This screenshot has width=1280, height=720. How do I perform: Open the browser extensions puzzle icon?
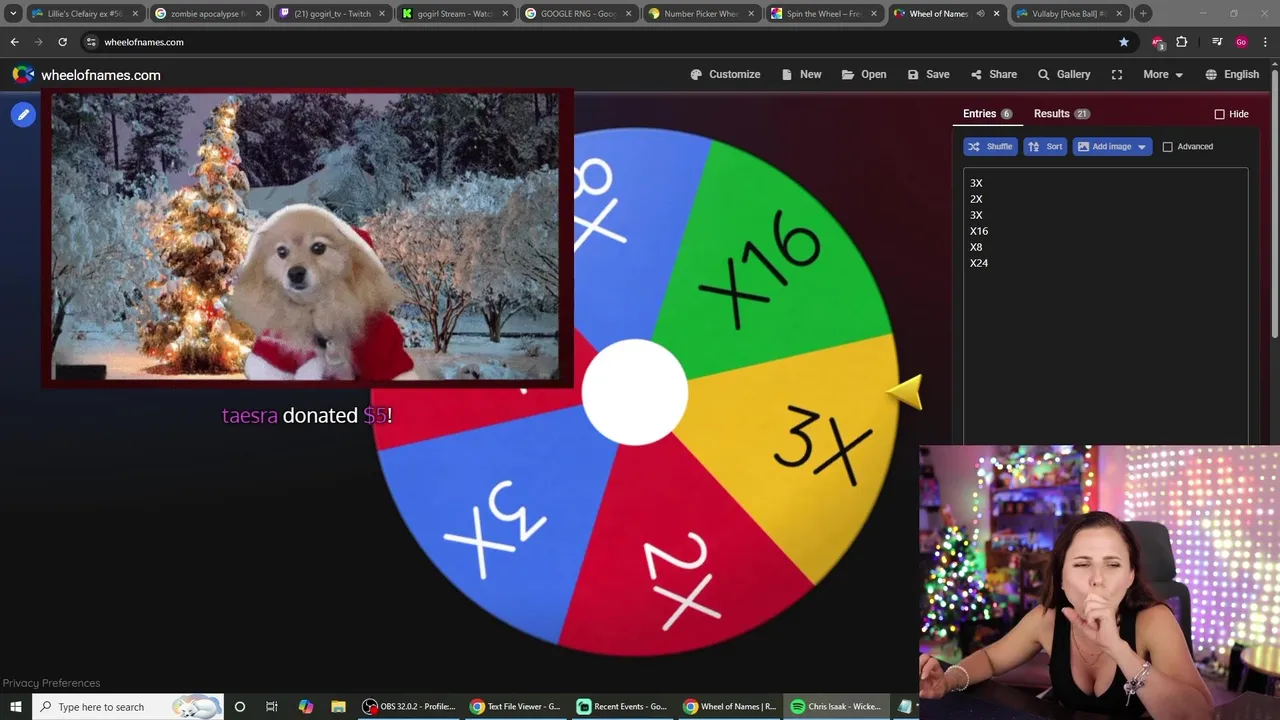1182,42
